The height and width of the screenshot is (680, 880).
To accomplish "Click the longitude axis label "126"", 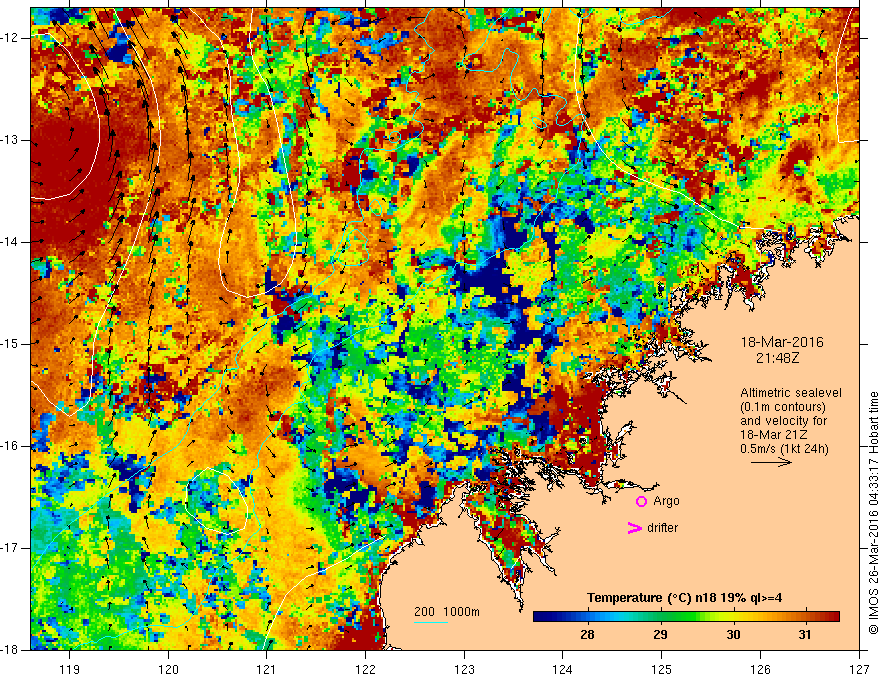I will (760, 669).
